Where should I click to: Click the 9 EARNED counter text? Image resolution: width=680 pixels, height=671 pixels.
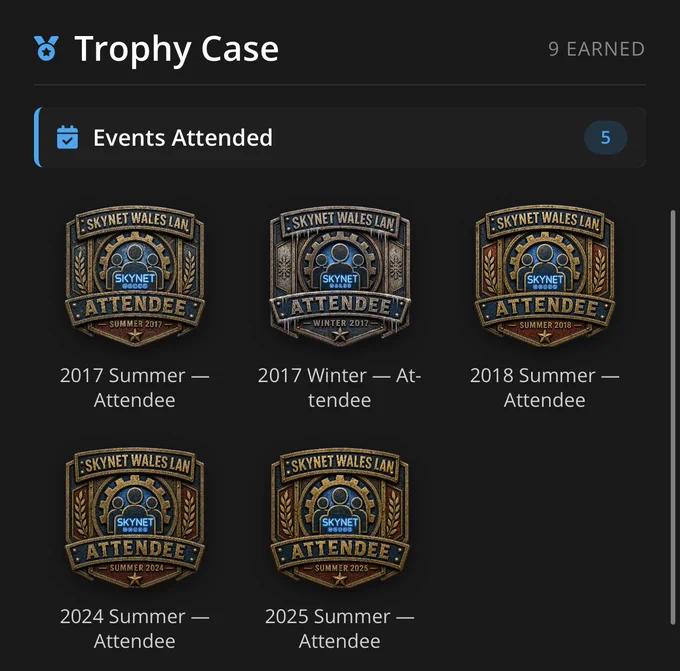pyautogui.click(x=596, y=49)
